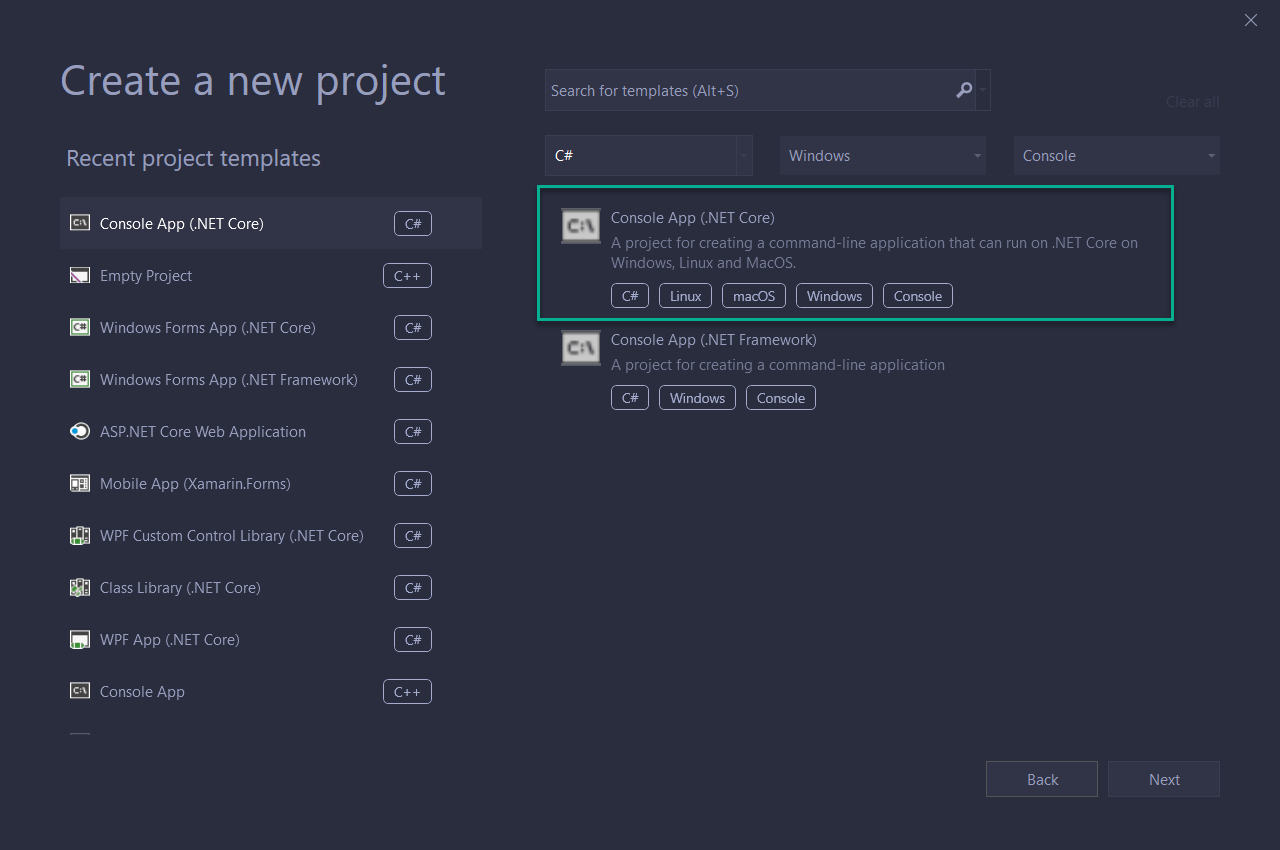Click the Linux tag on .NET Core result

[686, 296]
